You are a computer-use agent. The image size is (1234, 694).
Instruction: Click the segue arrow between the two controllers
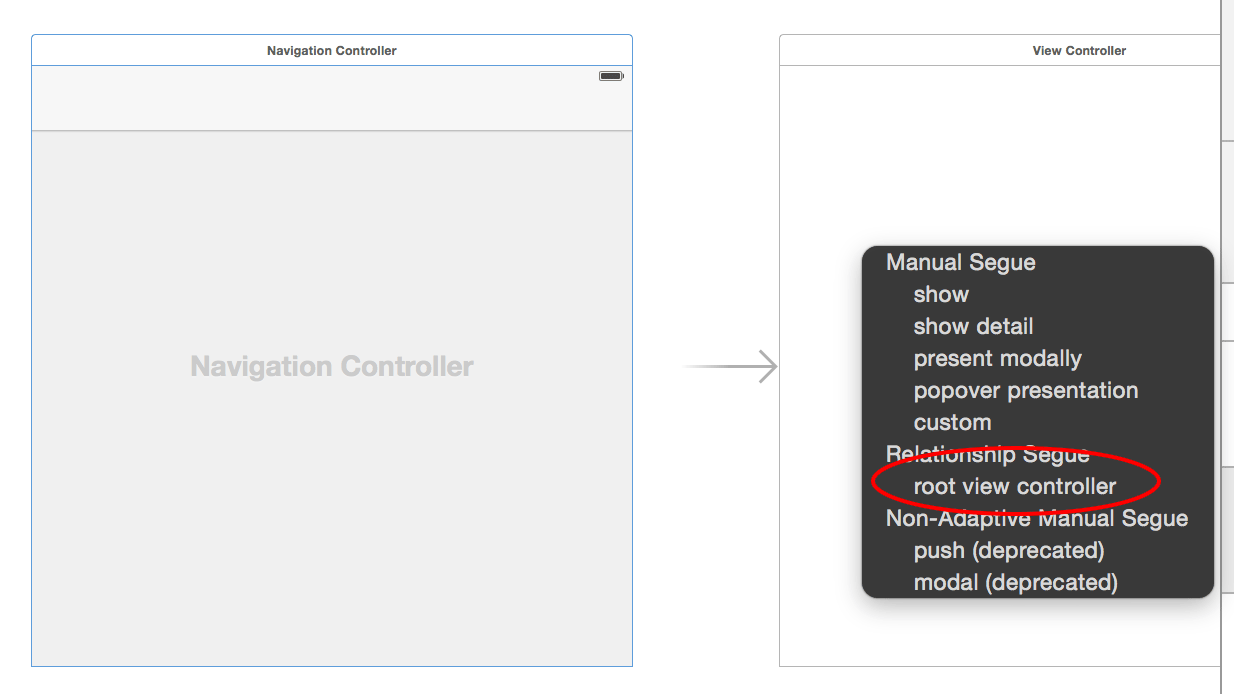pyautogui.click(x=730, y=368)
